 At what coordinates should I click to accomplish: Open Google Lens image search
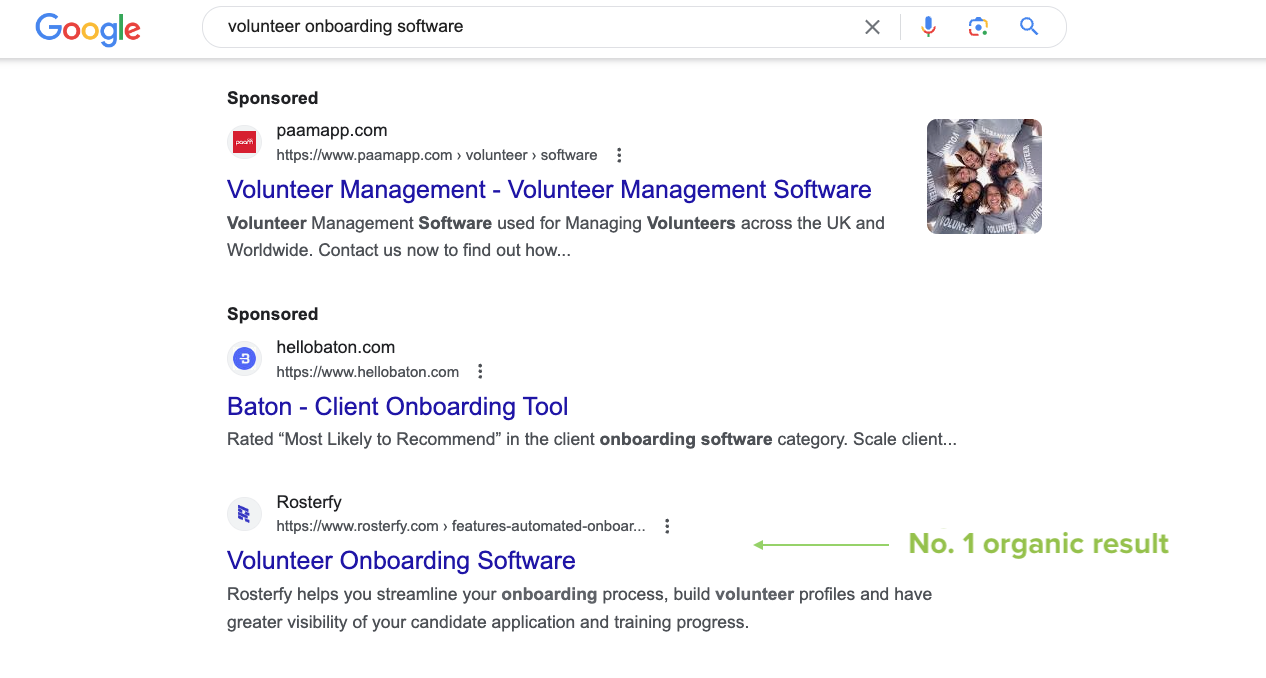pyautogui.click(x=978, y=27)
